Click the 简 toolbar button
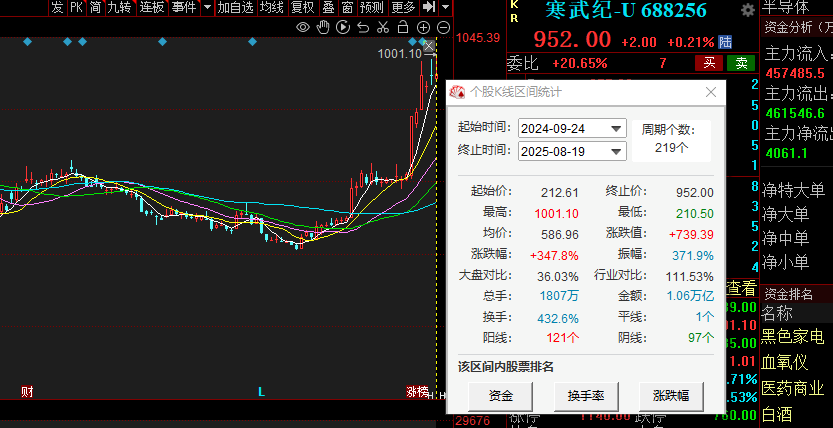Image resolution: width=833 pixels, height=428 pixels. pyautogui.click(x=96, y=7)
